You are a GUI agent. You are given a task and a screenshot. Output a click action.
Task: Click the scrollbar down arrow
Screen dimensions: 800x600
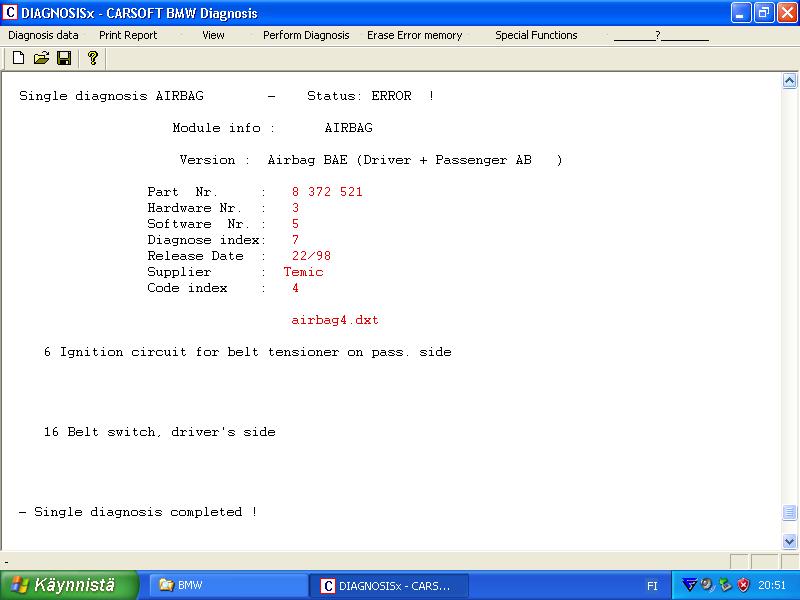click(790, 541)
